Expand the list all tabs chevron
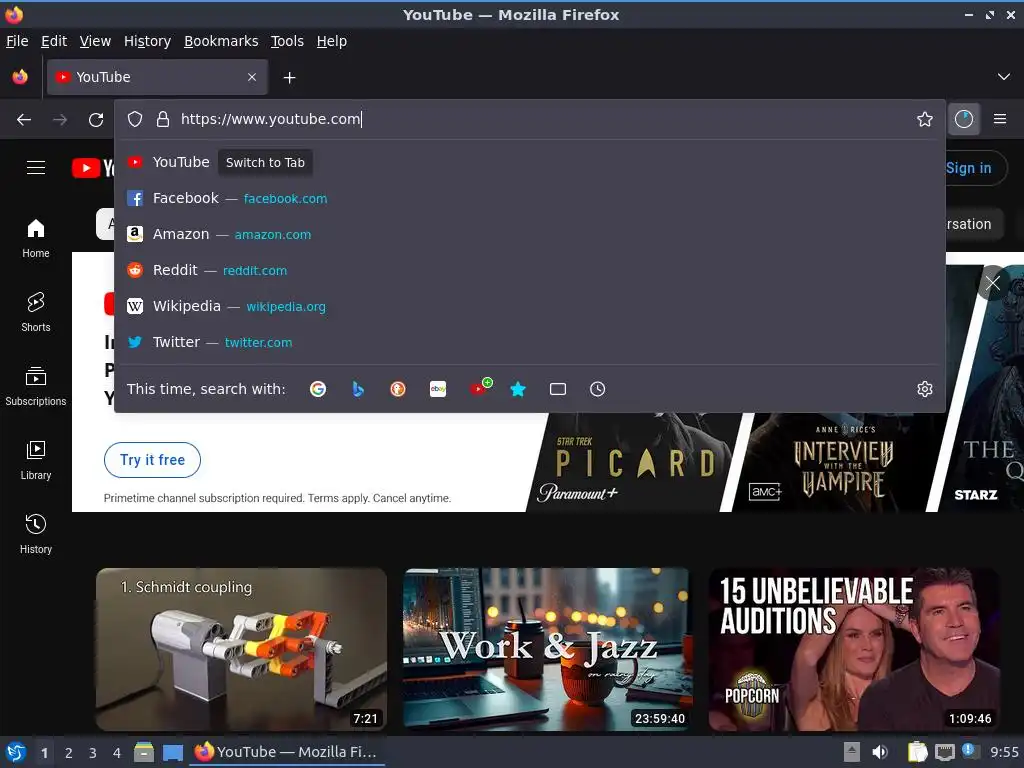The image size is (1024, 768). [1003, 77]
